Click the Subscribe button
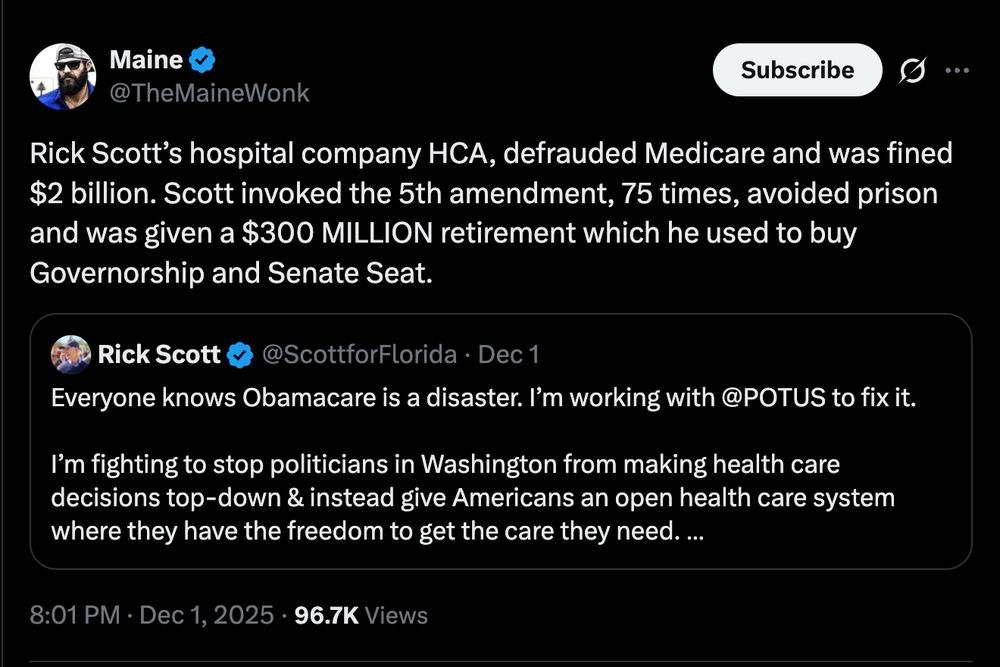Image resolution: width=1000 pixels, height=667 pixels. (x=797, y=70)
